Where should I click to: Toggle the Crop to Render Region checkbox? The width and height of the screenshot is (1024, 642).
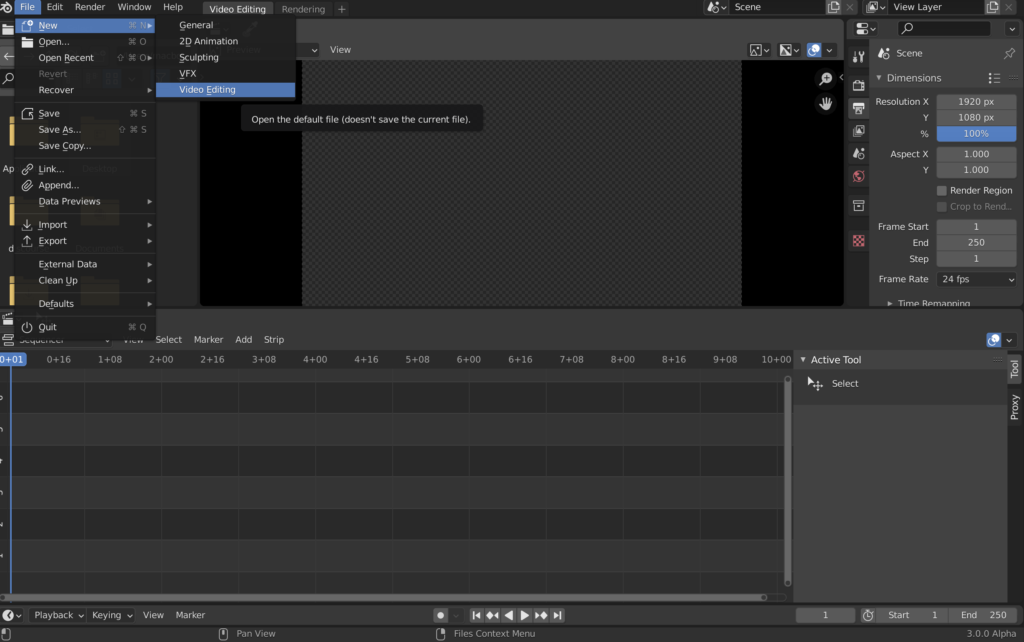941,206
